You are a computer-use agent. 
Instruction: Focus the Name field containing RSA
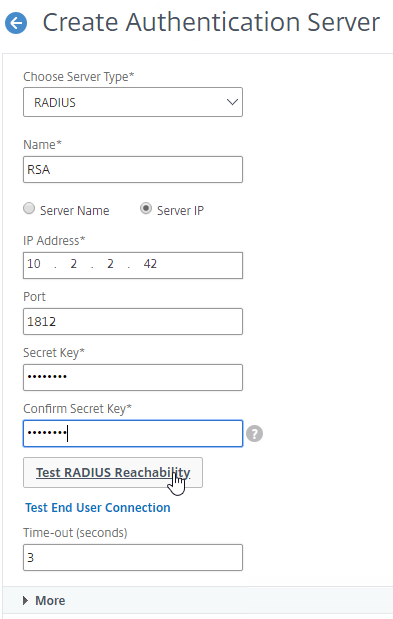pyautogui.click(x=133, y=170)
